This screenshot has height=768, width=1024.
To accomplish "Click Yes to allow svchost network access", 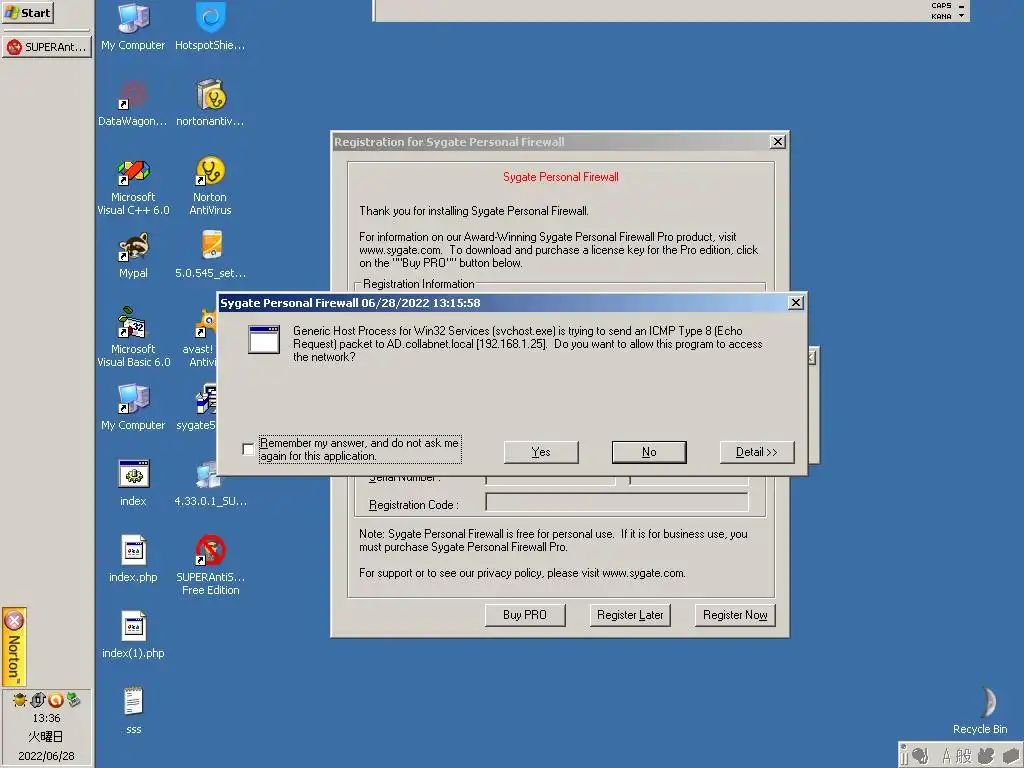I will click(x=541, y=452).
